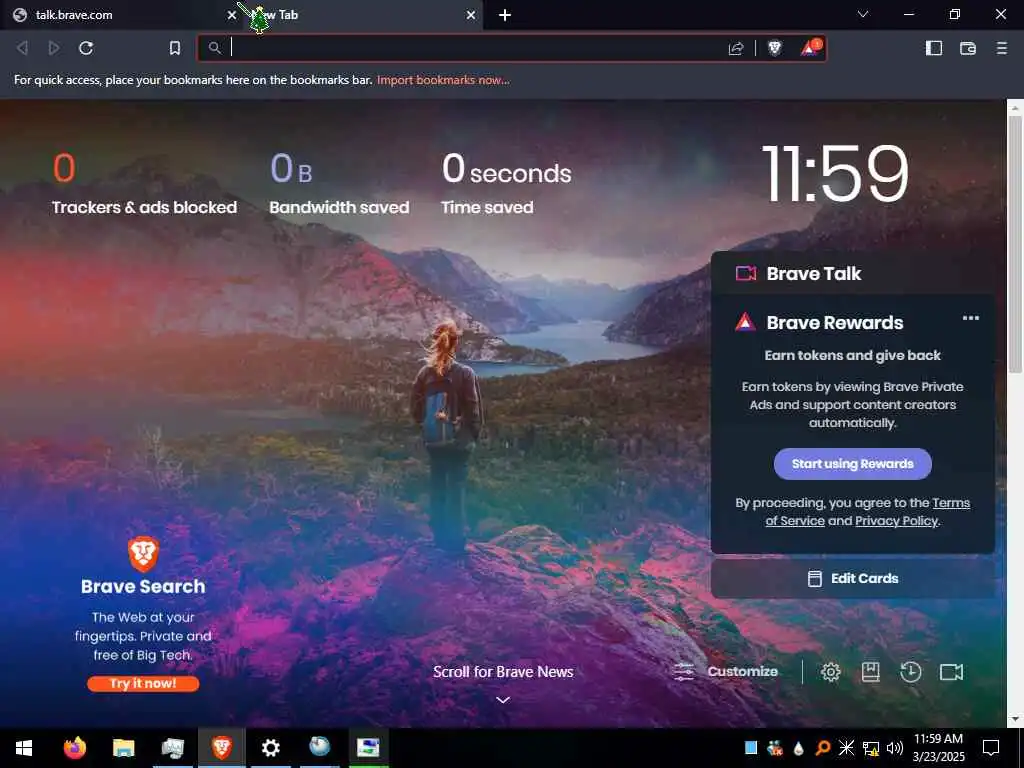Click the search magnifier in the address bar
This screenshot has width=1024, height=768.
[214, 48]
